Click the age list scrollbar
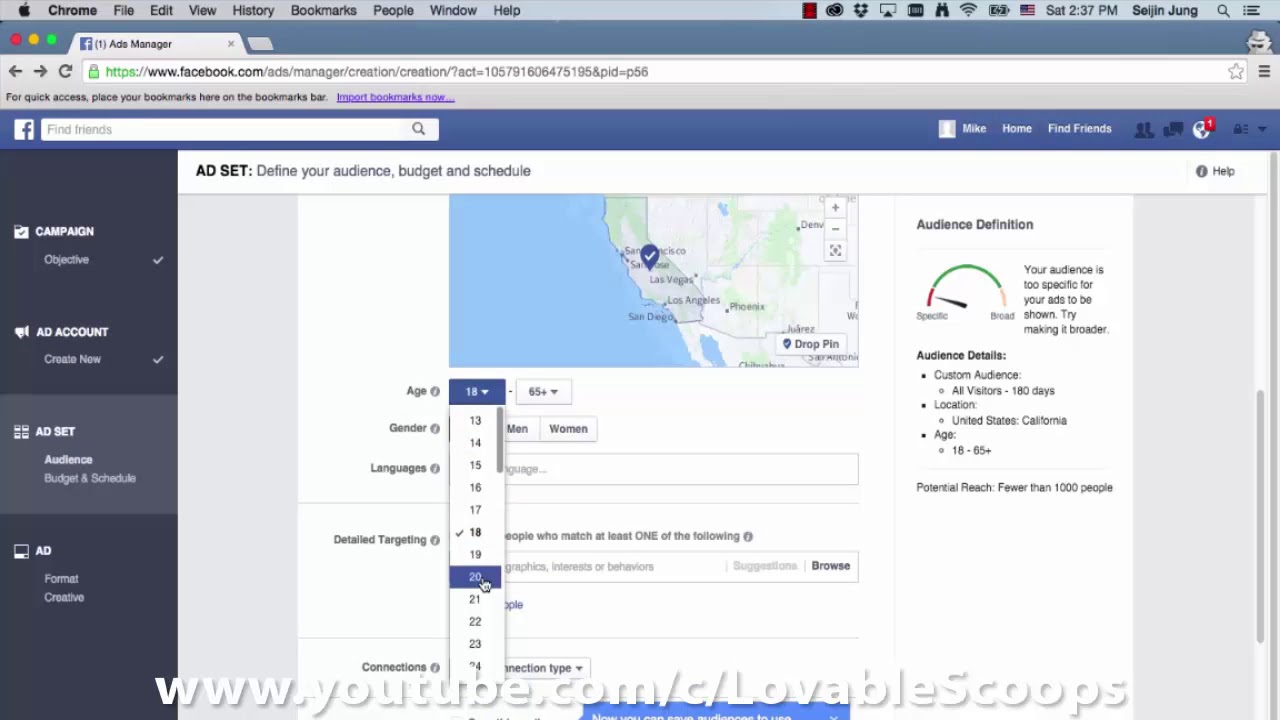Image resolution: width=1280 pixels, height=720 pixels. (500, 440)
